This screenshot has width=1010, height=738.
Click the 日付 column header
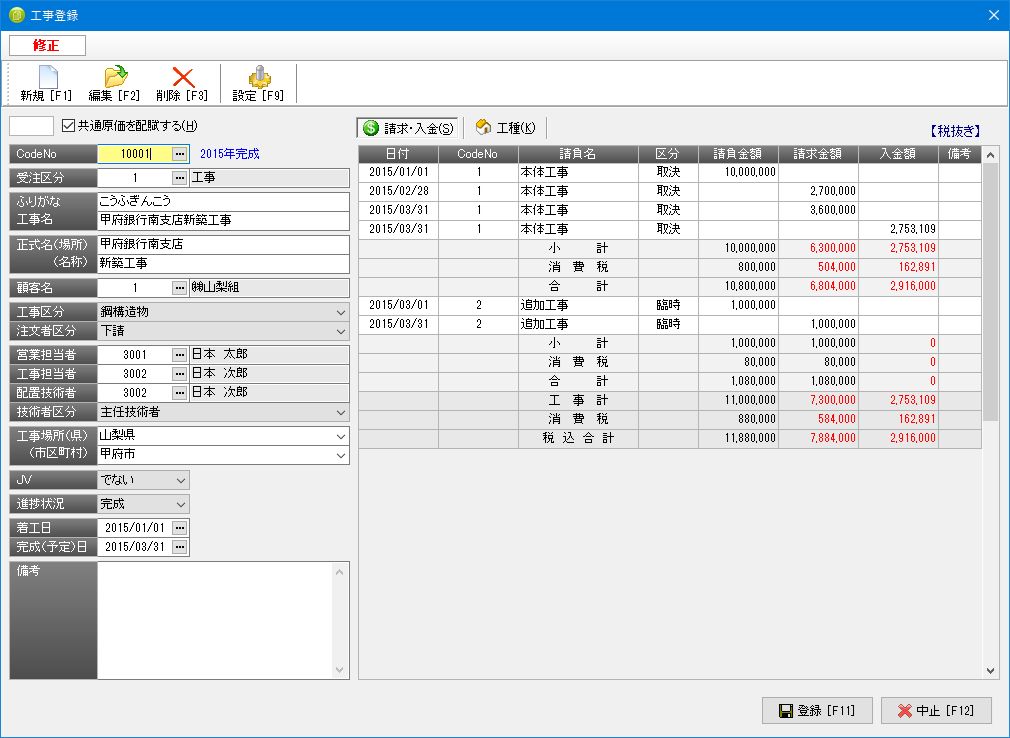click(398, 154)
